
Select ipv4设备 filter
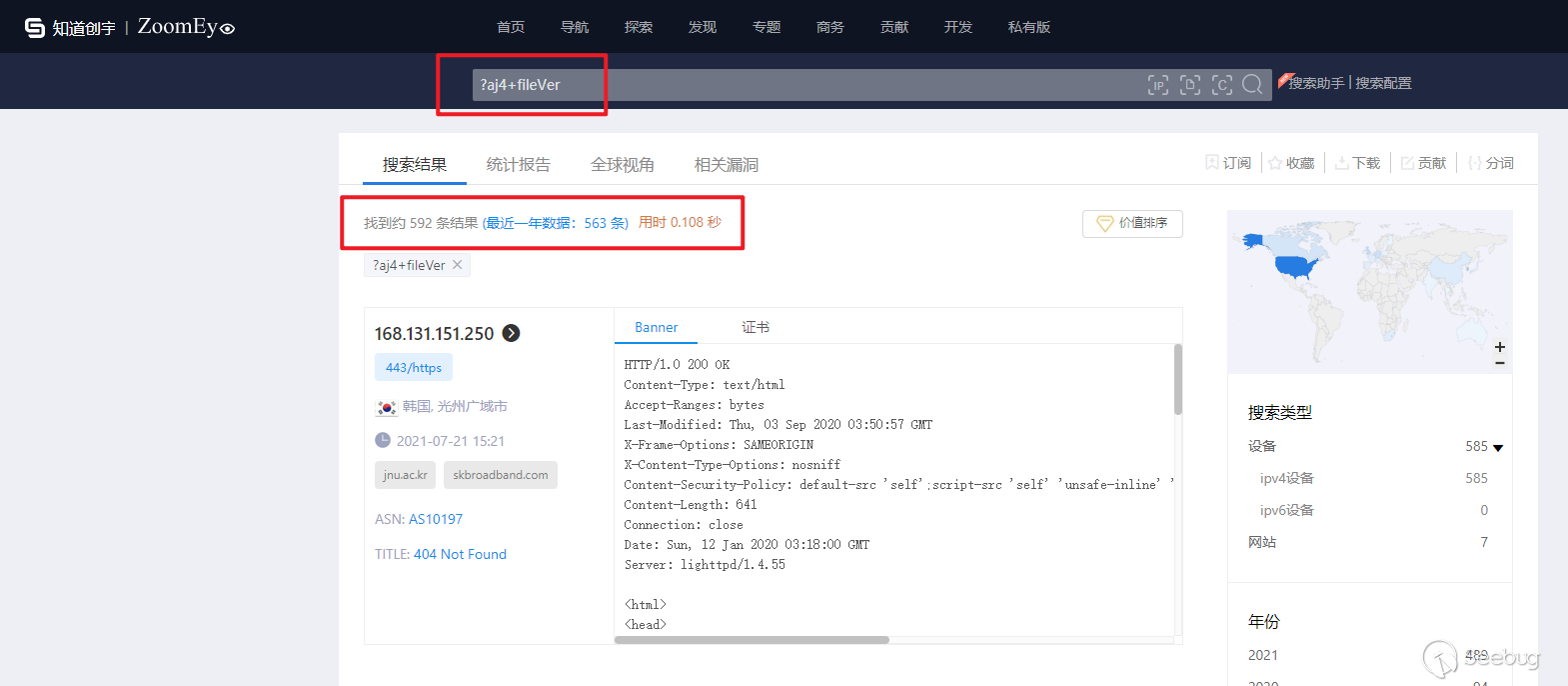click(x=1287, y=478)
